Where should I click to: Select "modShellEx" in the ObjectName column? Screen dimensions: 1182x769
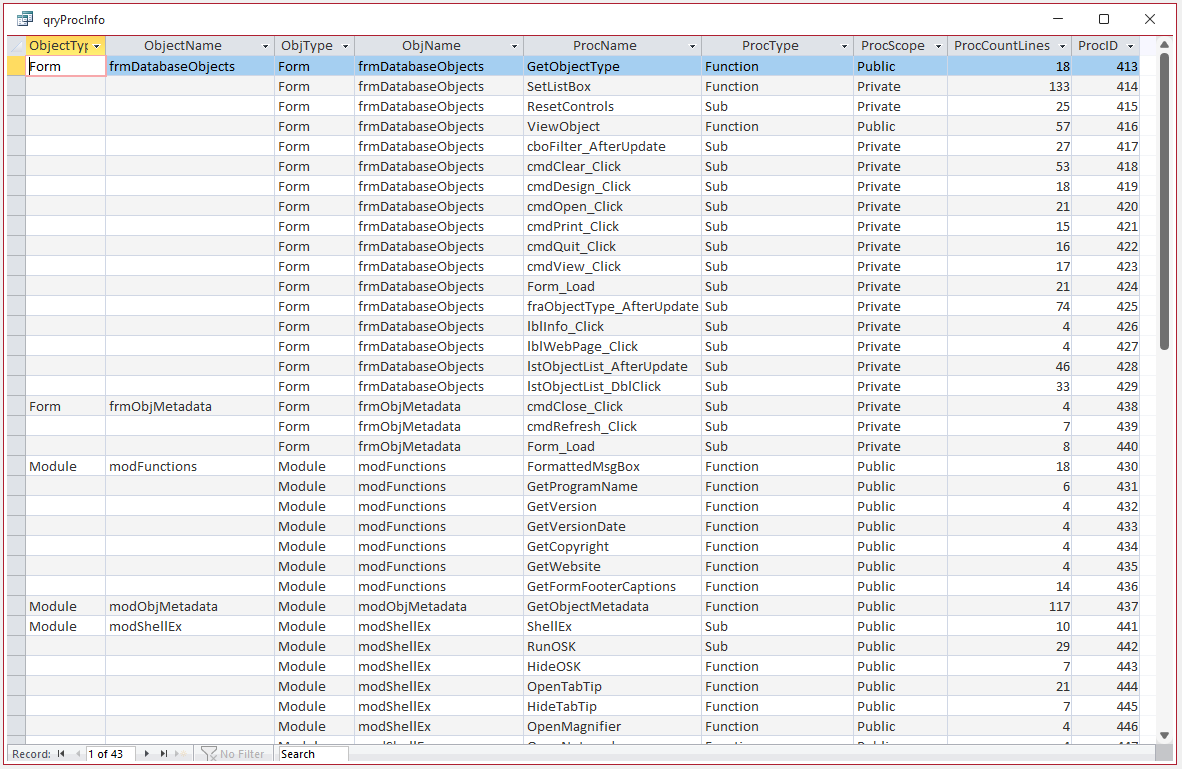click(x=189, y=626)
